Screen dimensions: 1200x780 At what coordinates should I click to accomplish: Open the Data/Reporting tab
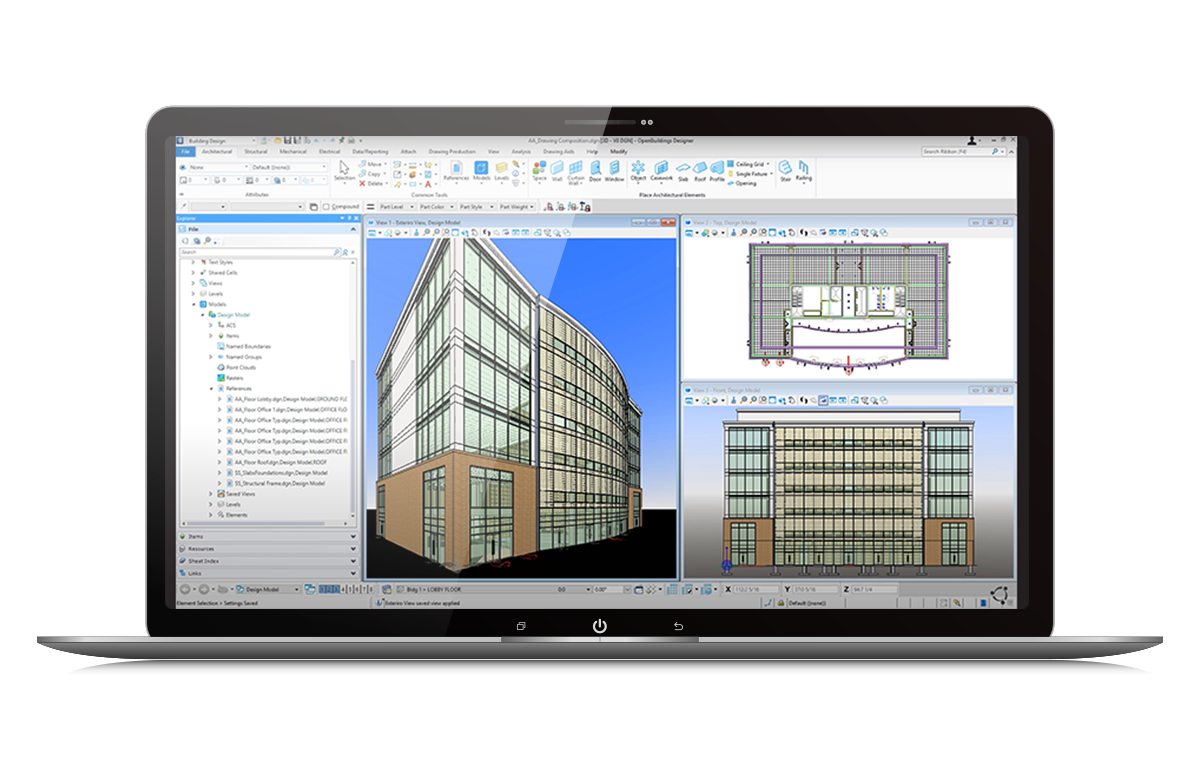tap(371, 151)
